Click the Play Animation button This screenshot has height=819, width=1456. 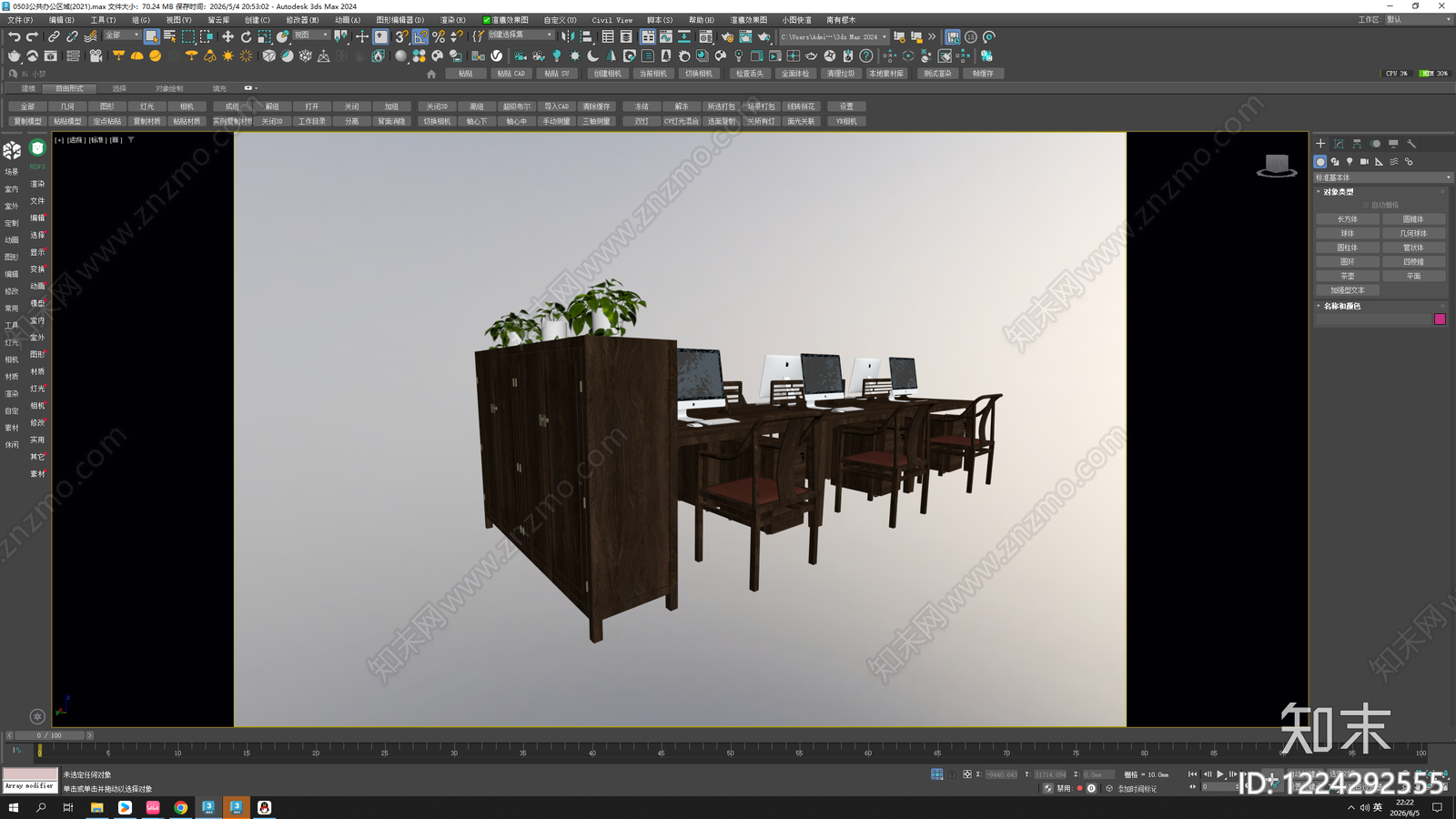1220,774
